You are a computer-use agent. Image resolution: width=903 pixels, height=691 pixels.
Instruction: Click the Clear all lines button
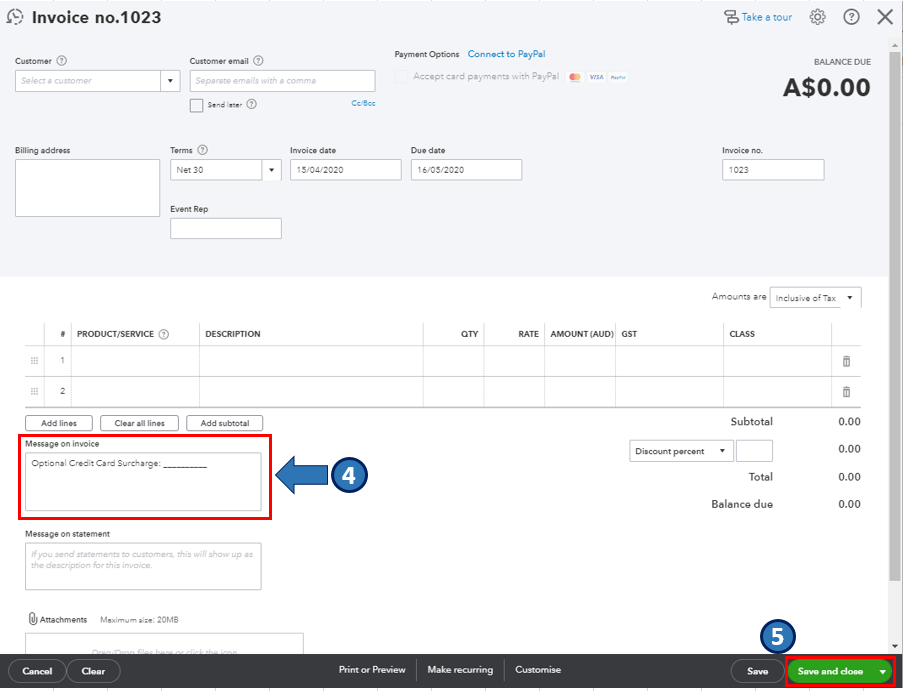[139, 423]
